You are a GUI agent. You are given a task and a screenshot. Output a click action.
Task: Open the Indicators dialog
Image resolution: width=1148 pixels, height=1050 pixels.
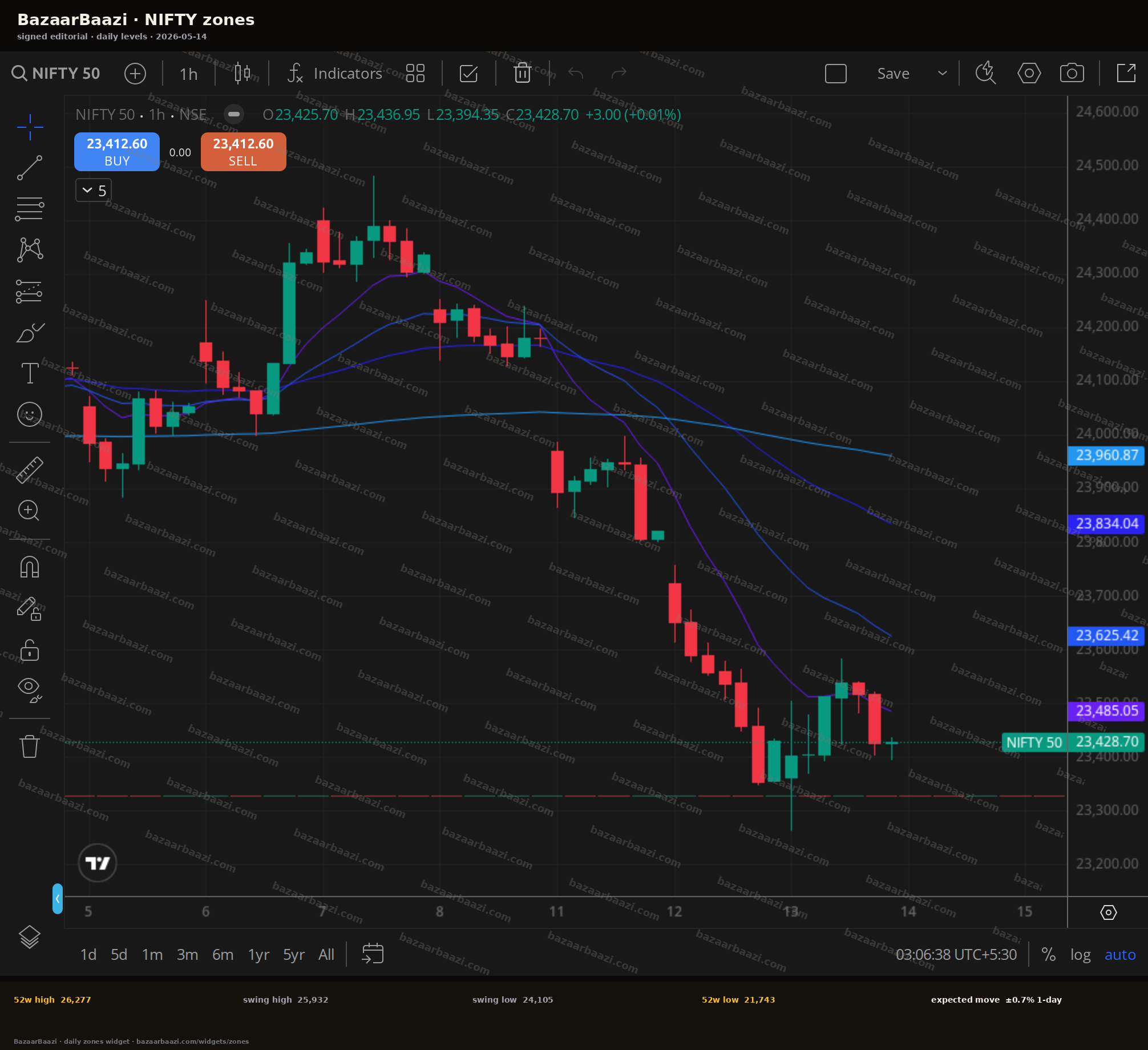335,74
